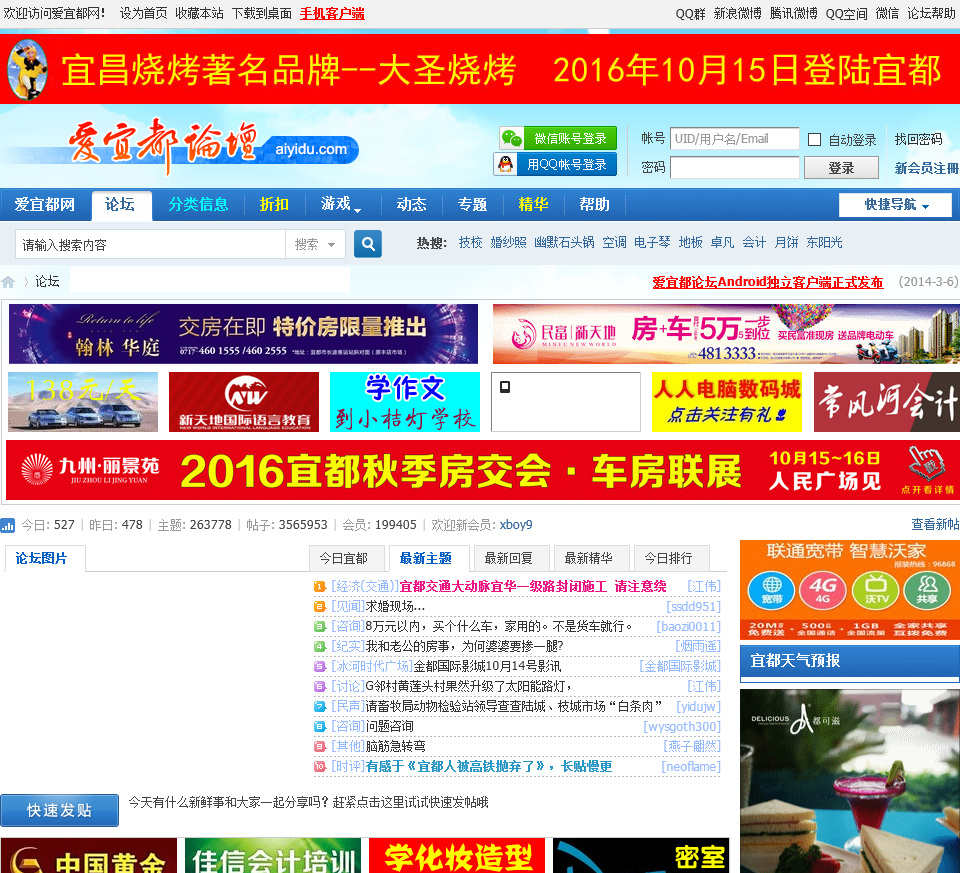960x873 pixels.
Task: Open the 人人电脑数码城 ad
Action: pos(727,402)
